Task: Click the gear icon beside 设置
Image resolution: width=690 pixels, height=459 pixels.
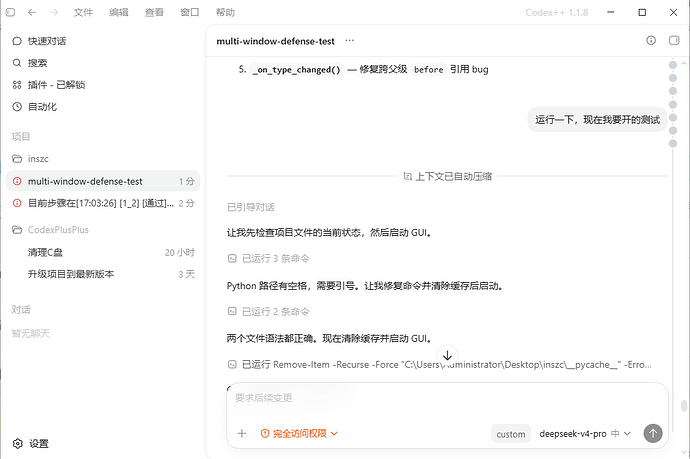Action: point(18,444)
